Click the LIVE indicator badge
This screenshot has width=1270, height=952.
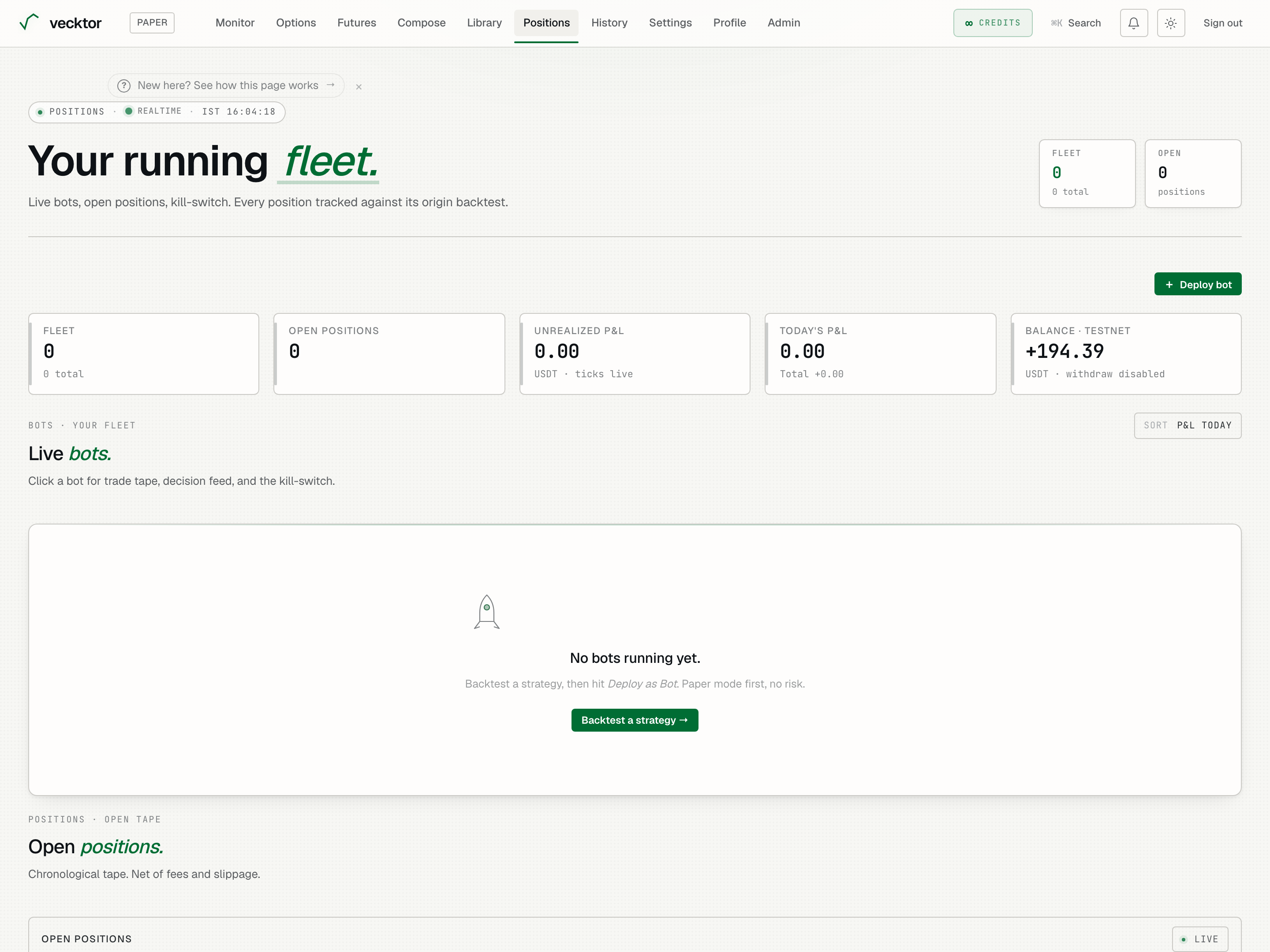pyautogui.click(x=1200, y=939)
